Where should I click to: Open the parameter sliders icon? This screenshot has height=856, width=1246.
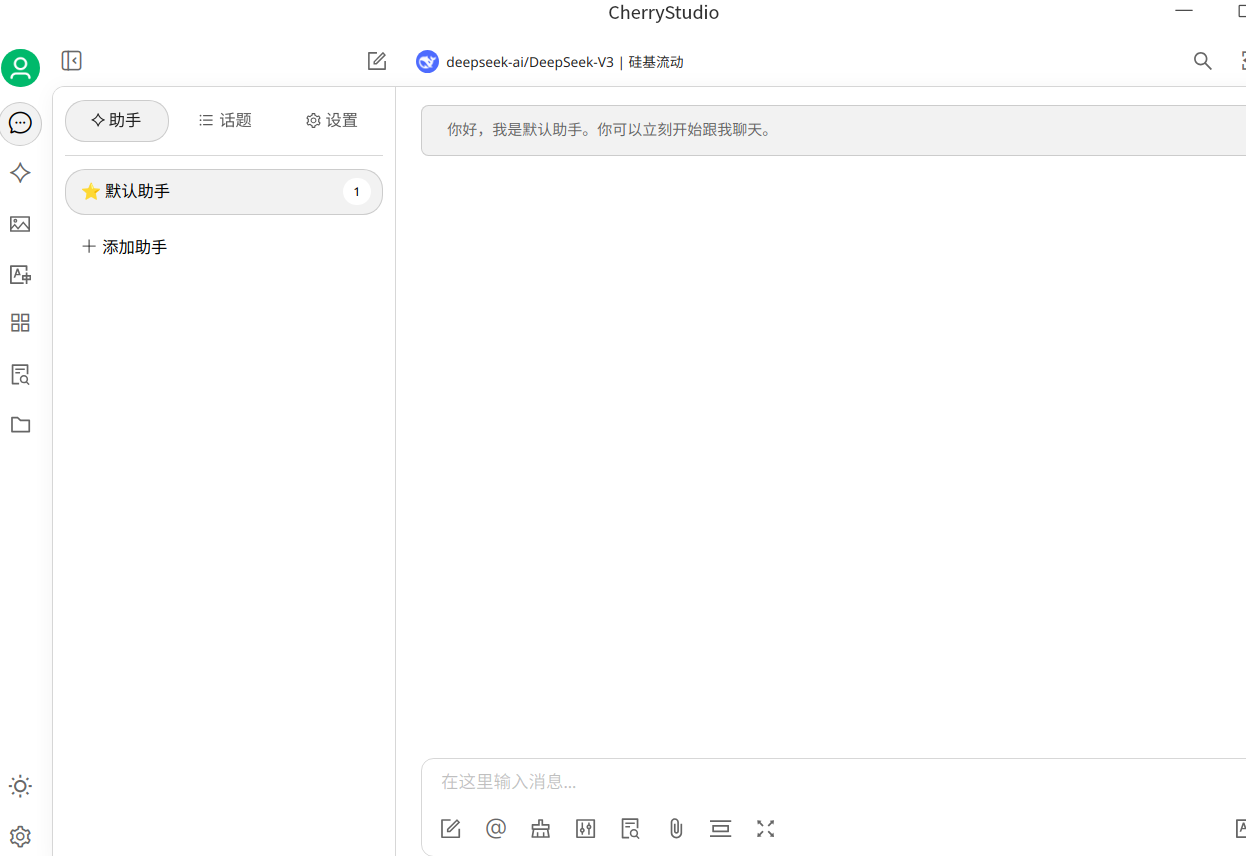tap(586, 829)
